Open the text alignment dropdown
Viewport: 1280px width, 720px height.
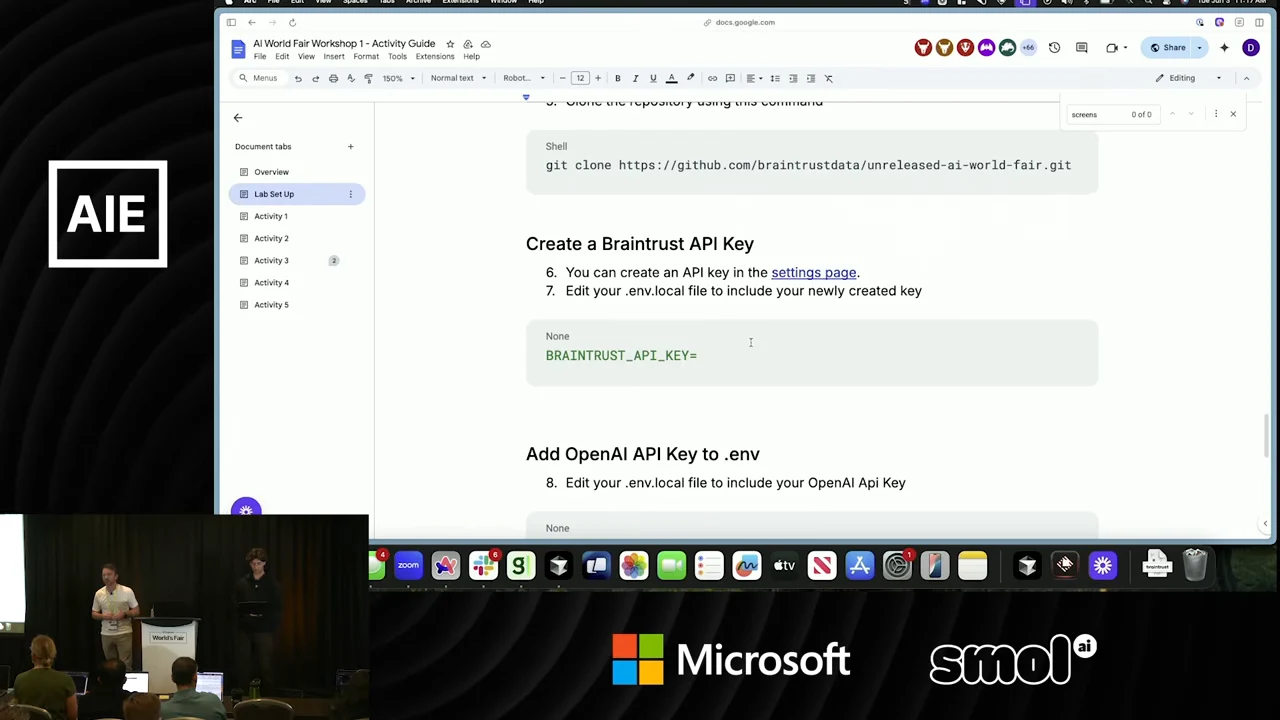pos(752,78)
